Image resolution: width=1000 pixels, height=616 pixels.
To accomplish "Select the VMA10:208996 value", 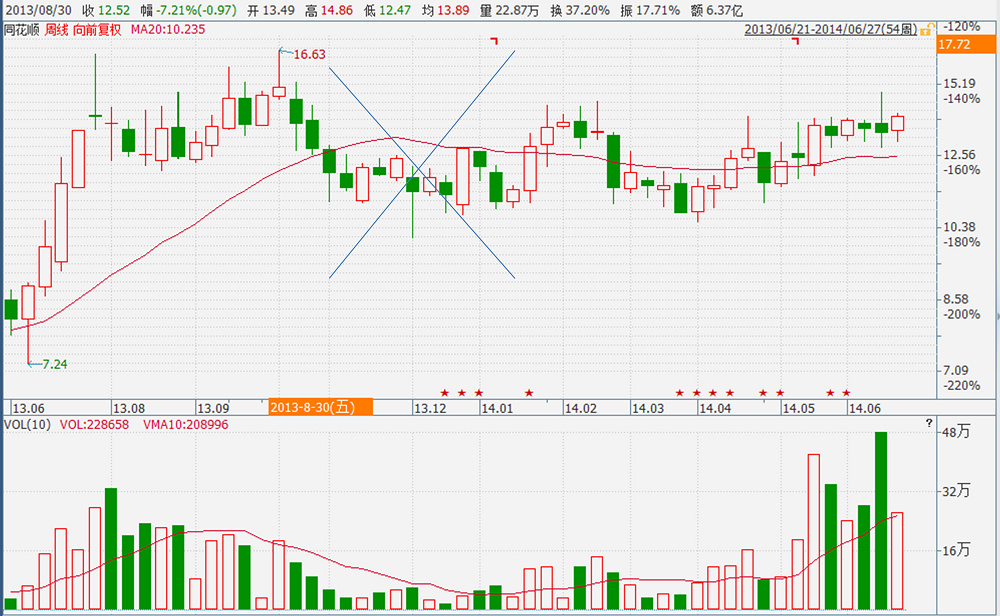I will click(186, 425).
